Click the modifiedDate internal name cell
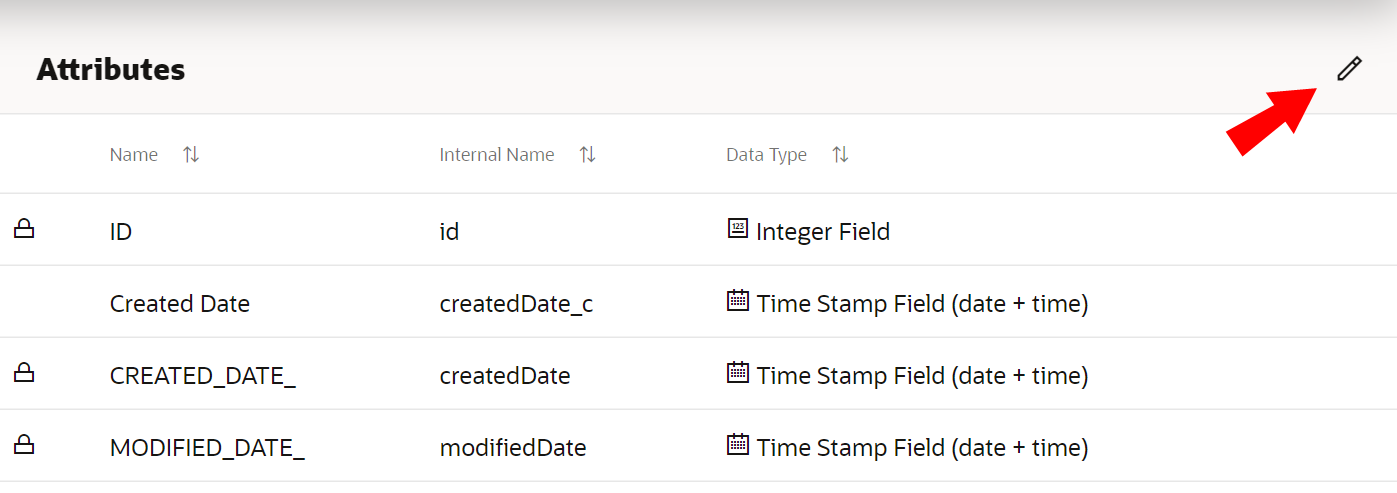Image resolution: width=1397 pixels, height=493 pixels. pyautogui.click(x=513, y=448)
